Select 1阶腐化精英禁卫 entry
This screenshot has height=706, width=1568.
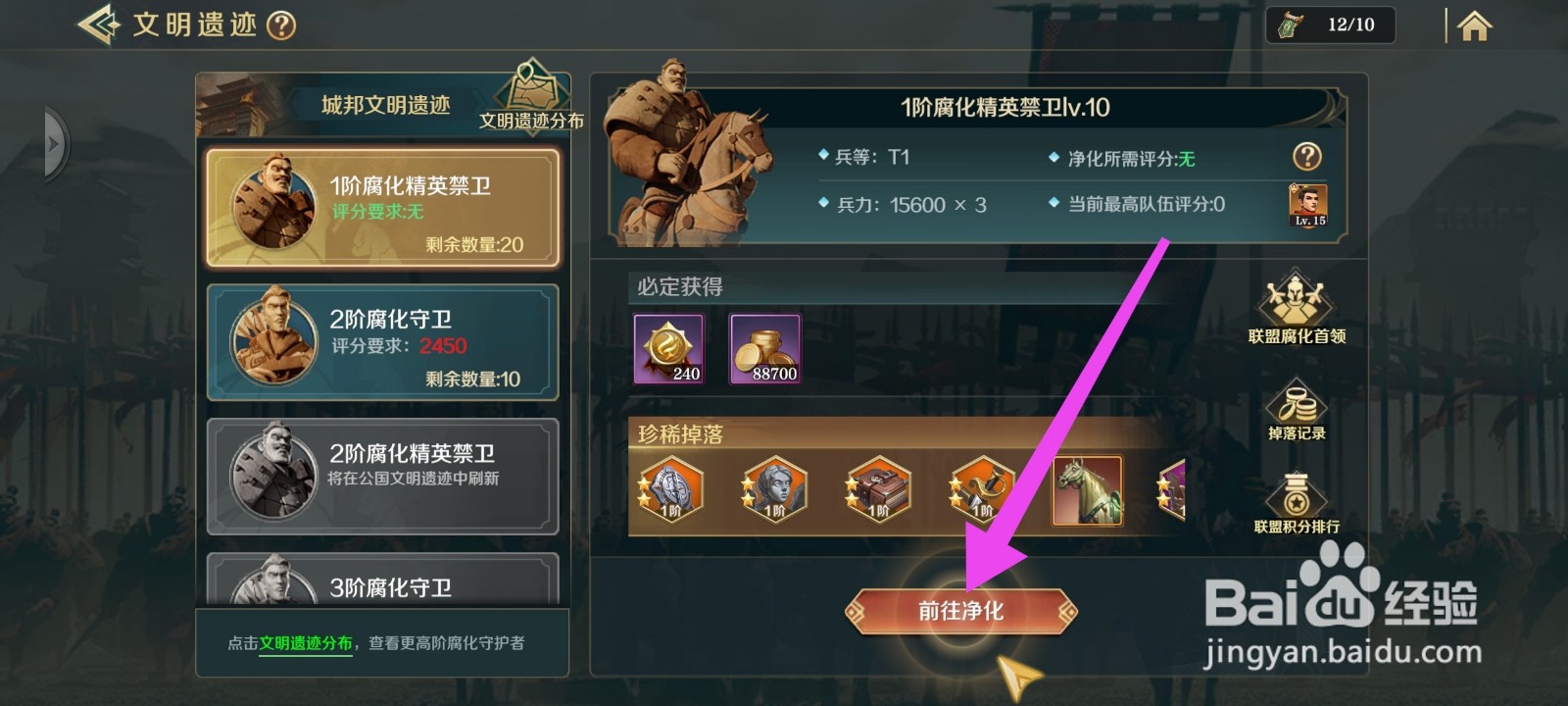383,208
